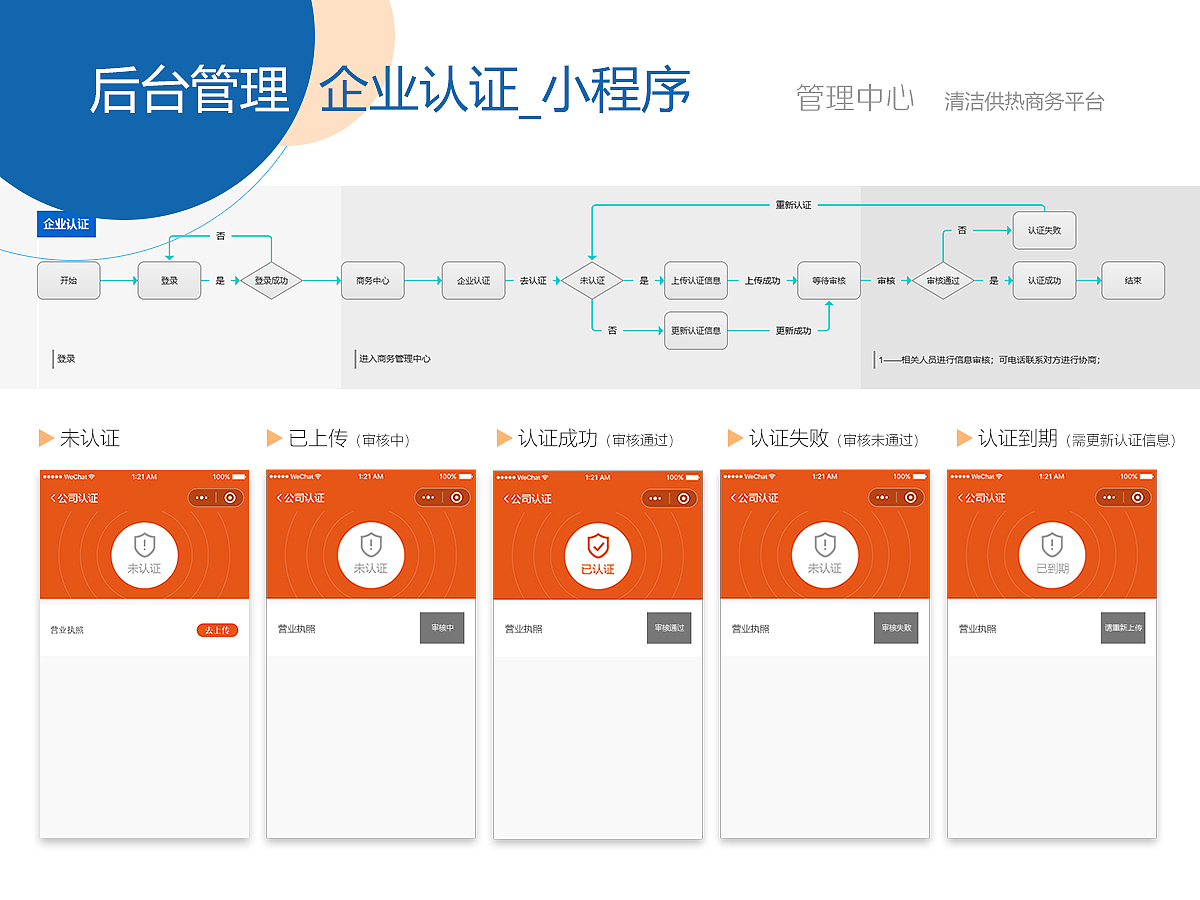
Task: Click the 管理中心 header text
Action: click(855, 98)
